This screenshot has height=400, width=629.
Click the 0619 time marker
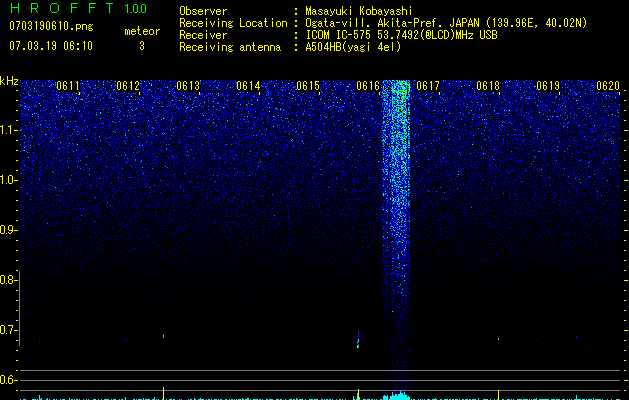click(x=548, y=86)
